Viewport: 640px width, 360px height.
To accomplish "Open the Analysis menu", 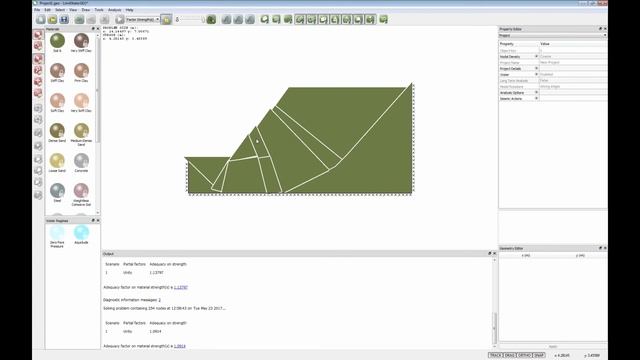I will tap(115, 9).
